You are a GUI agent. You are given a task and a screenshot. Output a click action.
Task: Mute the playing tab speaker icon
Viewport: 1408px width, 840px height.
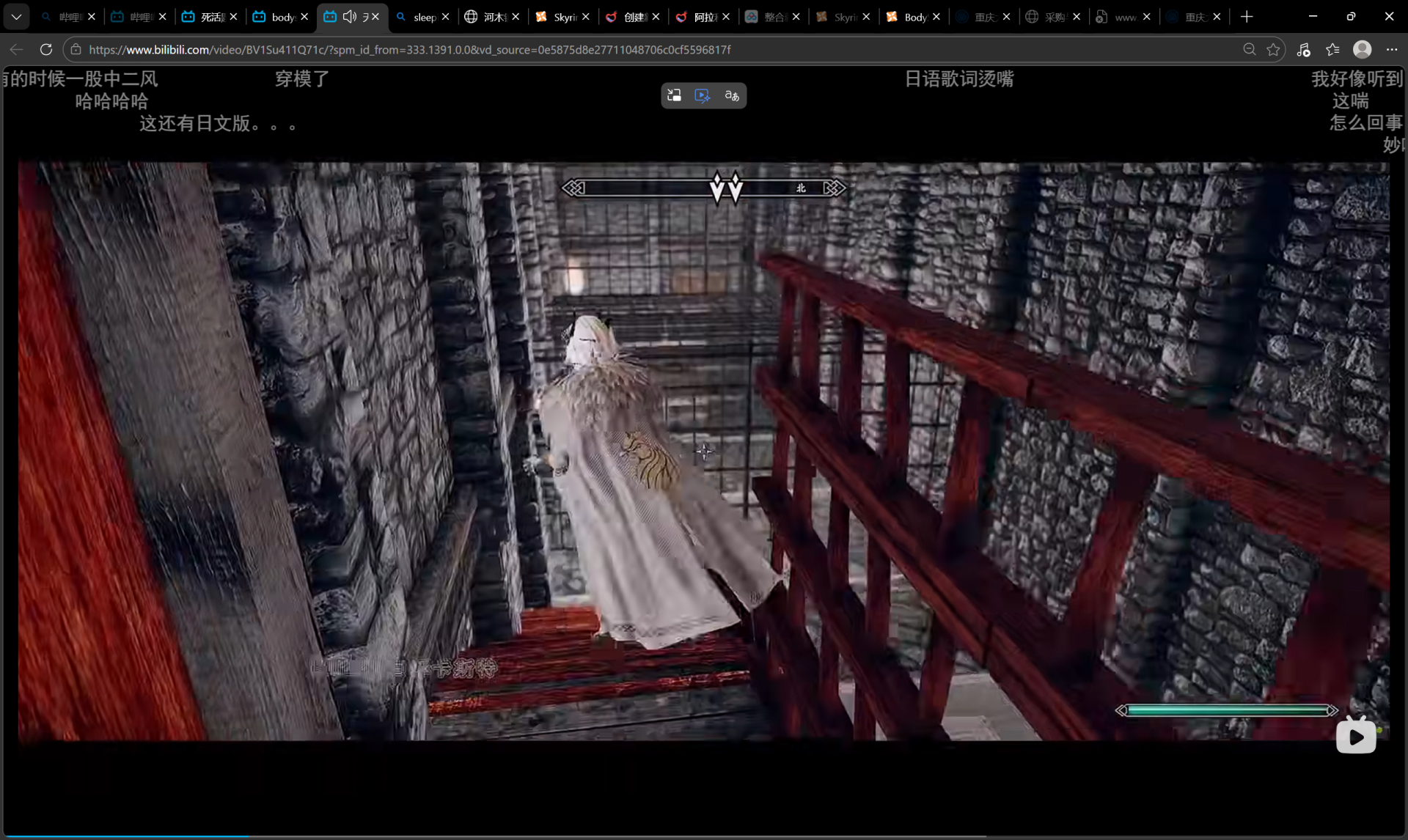tap(350, 16)
